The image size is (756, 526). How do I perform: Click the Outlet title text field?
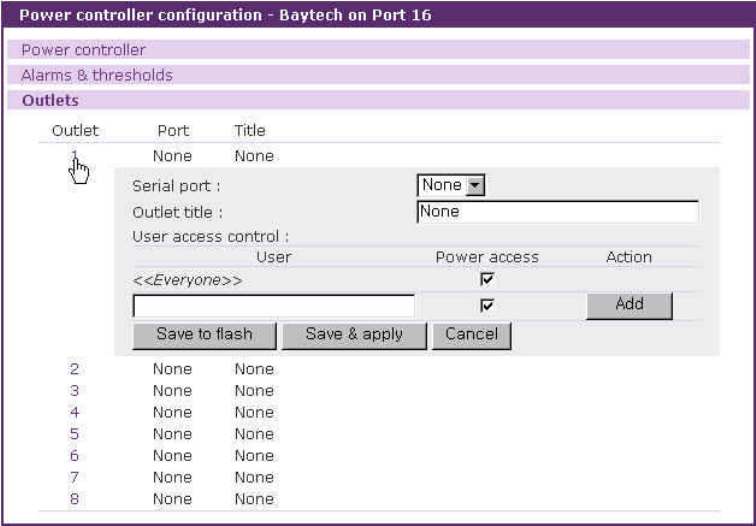click(556, 211)
